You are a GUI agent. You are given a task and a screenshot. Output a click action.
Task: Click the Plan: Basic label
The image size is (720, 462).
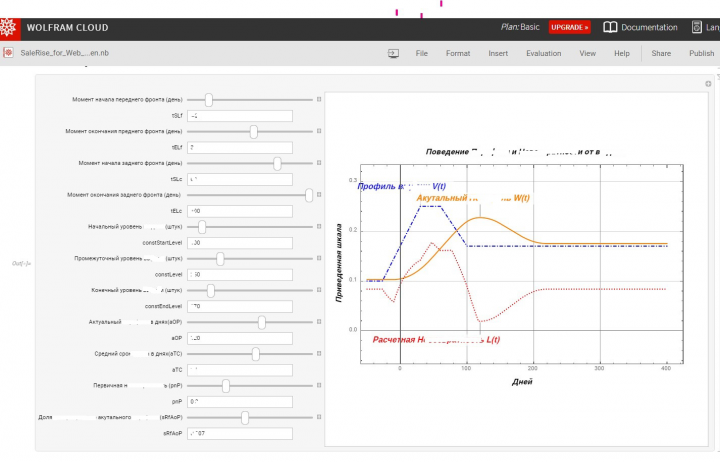pos(520,27)
